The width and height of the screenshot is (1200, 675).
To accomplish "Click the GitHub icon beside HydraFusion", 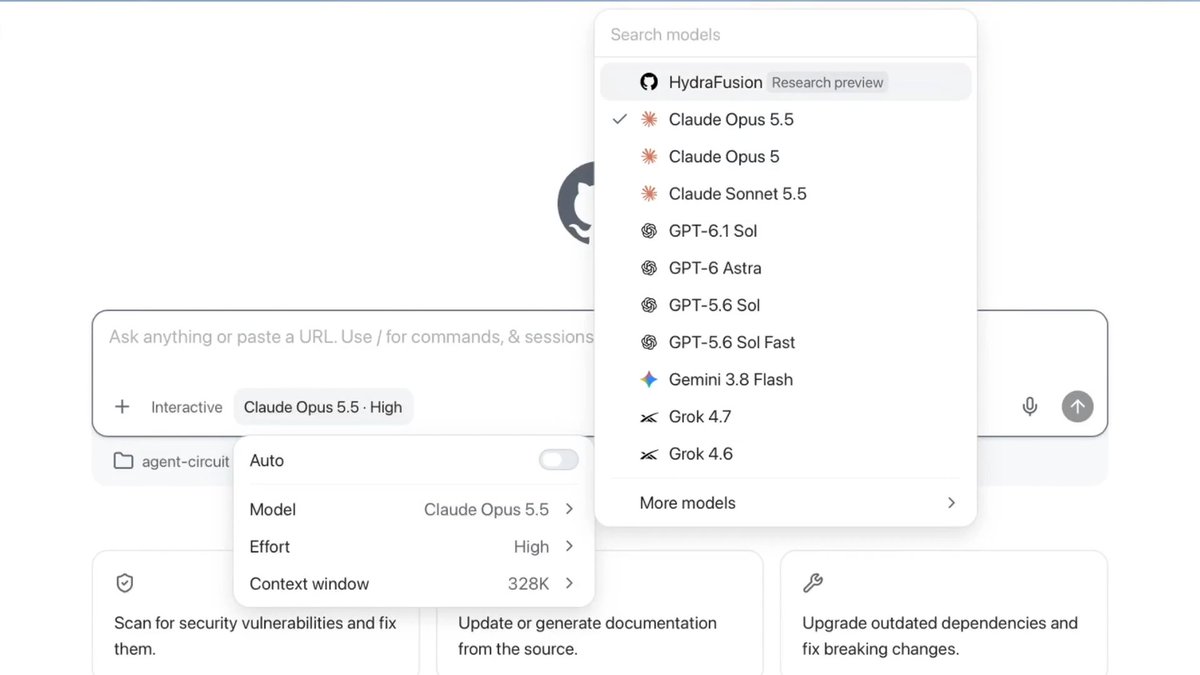I will (x=649, y=82).
